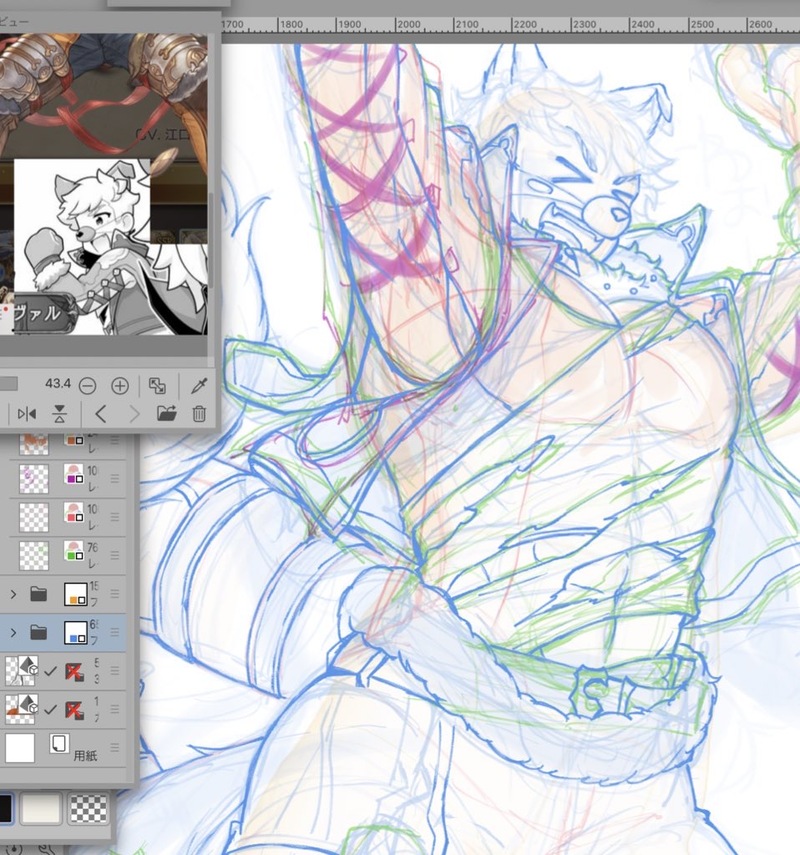Click the green layer's 76 opacity value

point(93,547)
